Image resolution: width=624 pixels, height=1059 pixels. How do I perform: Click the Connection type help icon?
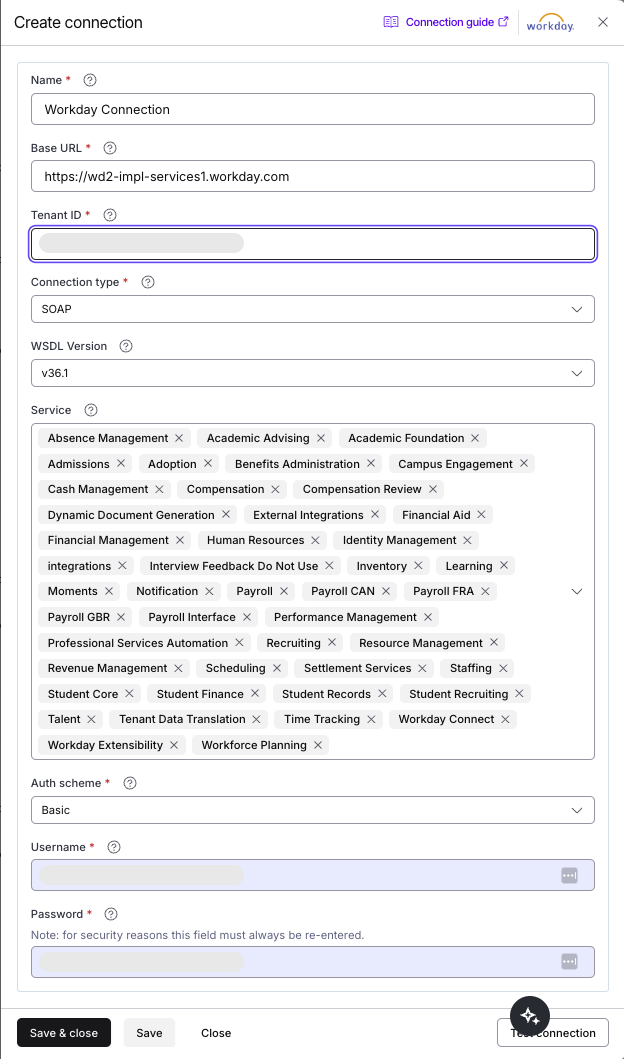[x=148, y=282]
